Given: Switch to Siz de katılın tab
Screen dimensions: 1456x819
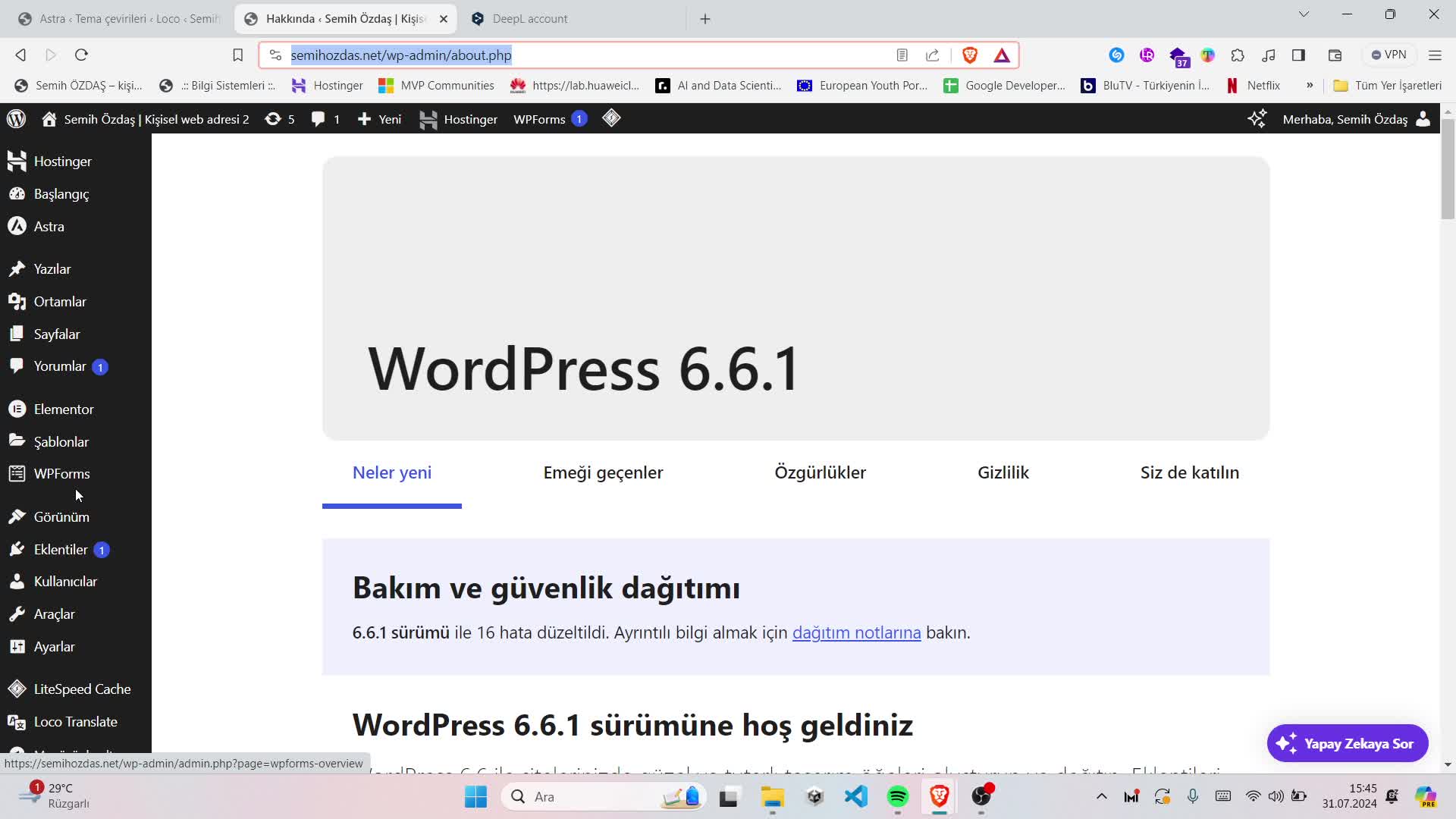Looking at the screenshot, I should [1190, 472].
